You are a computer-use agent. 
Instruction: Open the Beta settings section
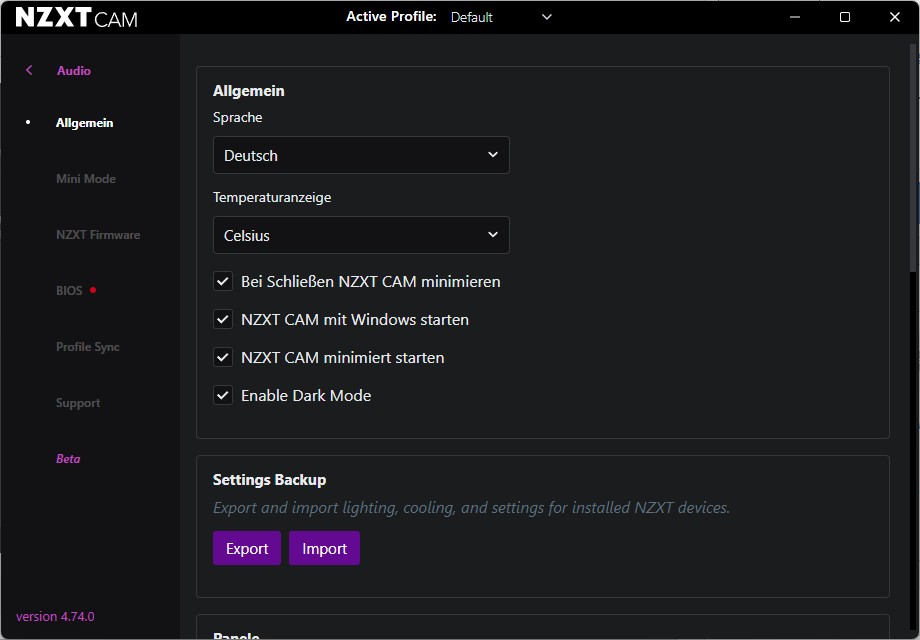68,459
